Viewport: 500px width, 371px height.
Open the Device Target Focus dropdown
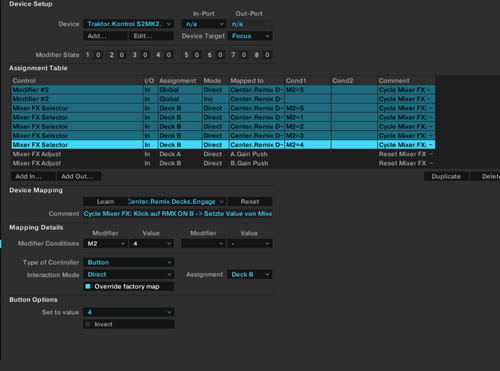250,36
